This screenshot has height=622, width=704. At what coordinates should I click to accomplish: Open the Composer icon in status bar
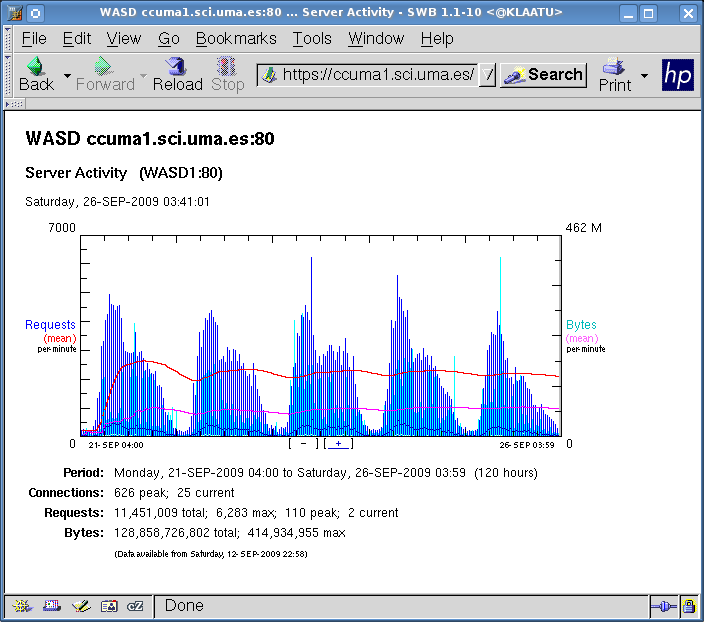(81, 606)
